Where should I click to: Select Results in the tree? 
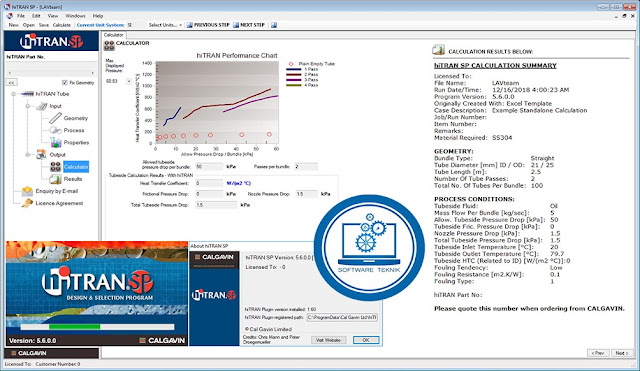[73, 179]
